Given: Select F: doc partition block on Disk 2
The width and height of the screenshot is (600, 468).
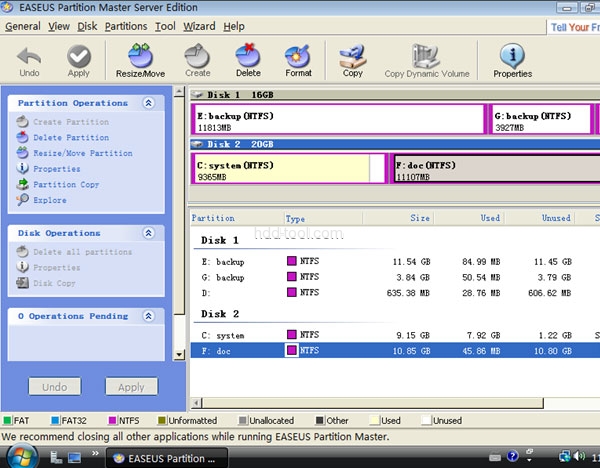Looking at the screenshot, I should [496, 168].
